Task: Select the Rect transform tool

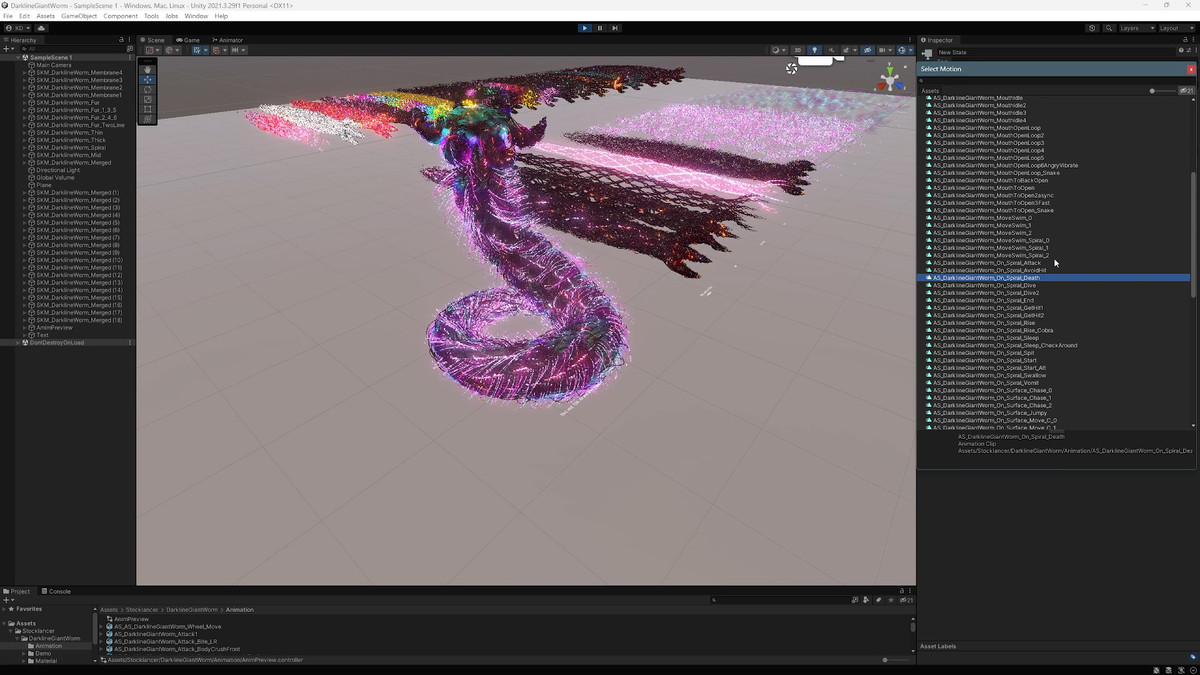Action: (148, 109)
